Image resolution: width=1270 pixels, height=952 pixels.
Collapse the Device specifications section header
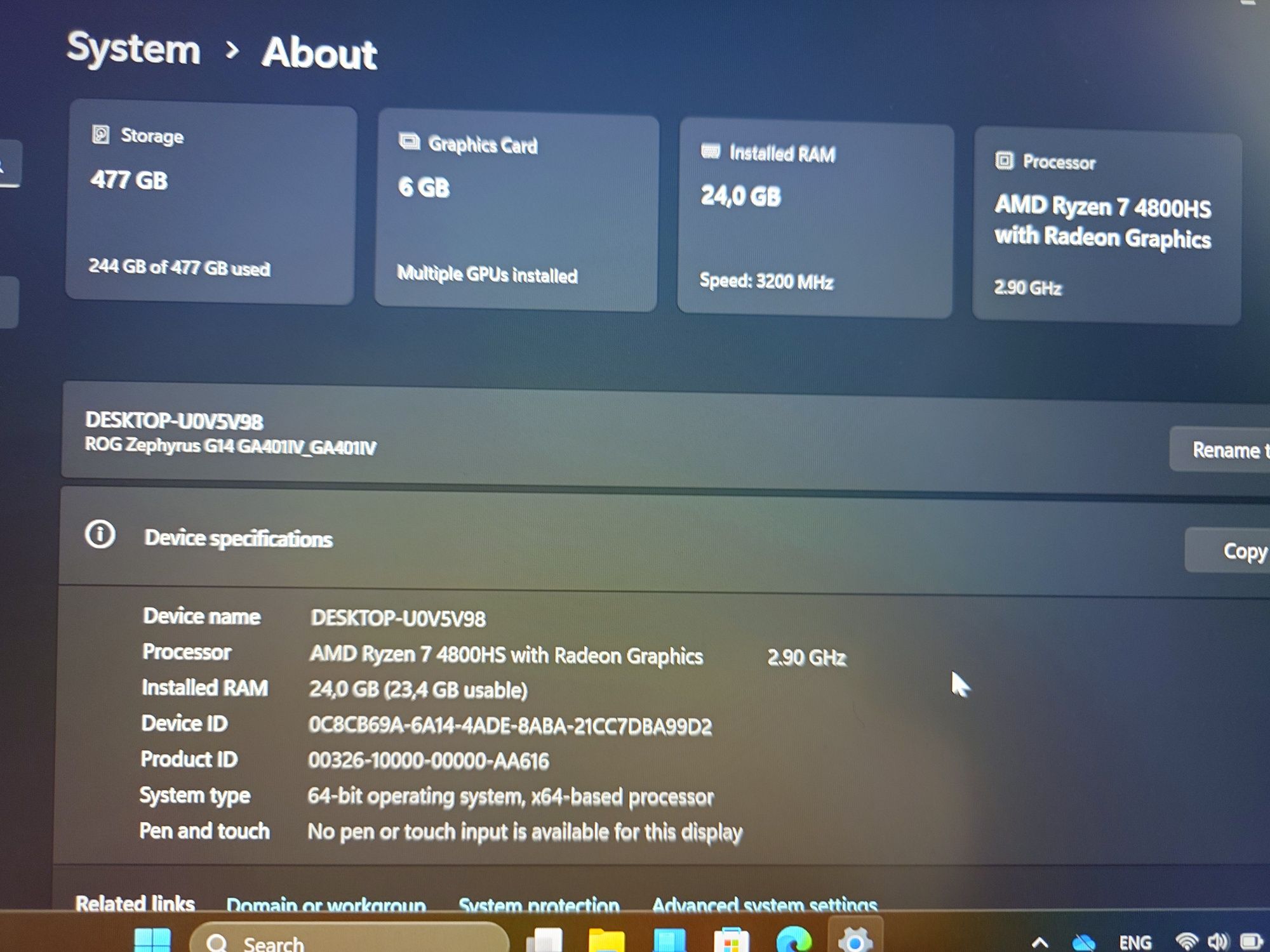tap(664, 541)
